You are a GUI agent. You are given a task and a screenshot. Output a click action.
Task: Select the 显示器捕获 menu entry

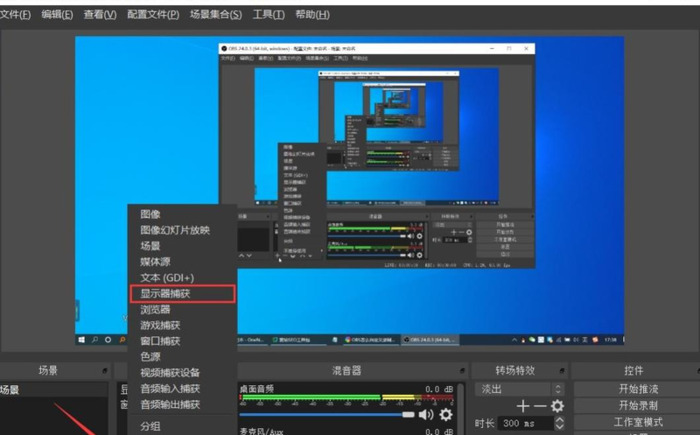point(182,293)
